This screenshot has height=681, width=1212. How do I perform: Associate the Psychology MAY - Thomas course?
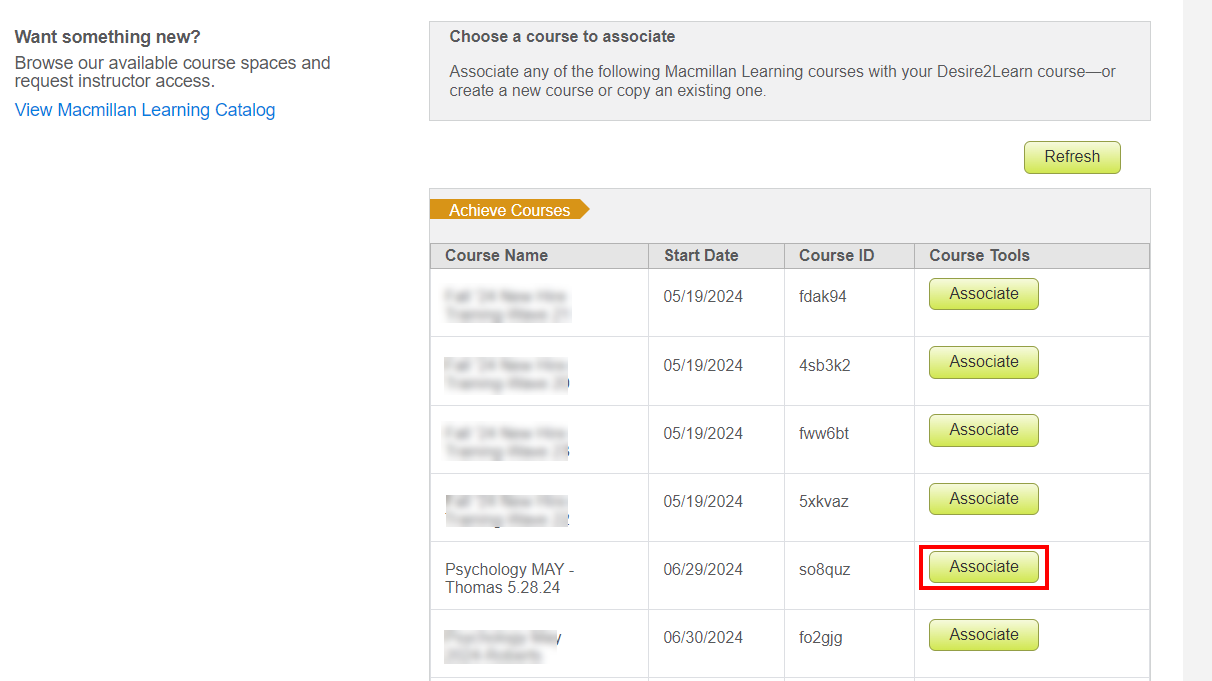(x=983, y=567)
